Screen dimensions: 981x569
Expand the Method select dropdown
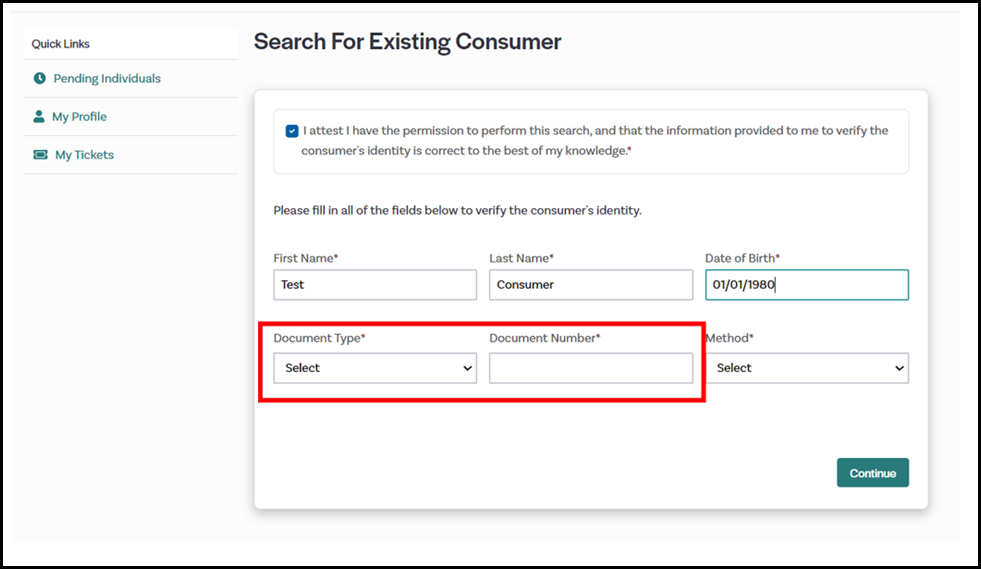click(x=808, y=368)
